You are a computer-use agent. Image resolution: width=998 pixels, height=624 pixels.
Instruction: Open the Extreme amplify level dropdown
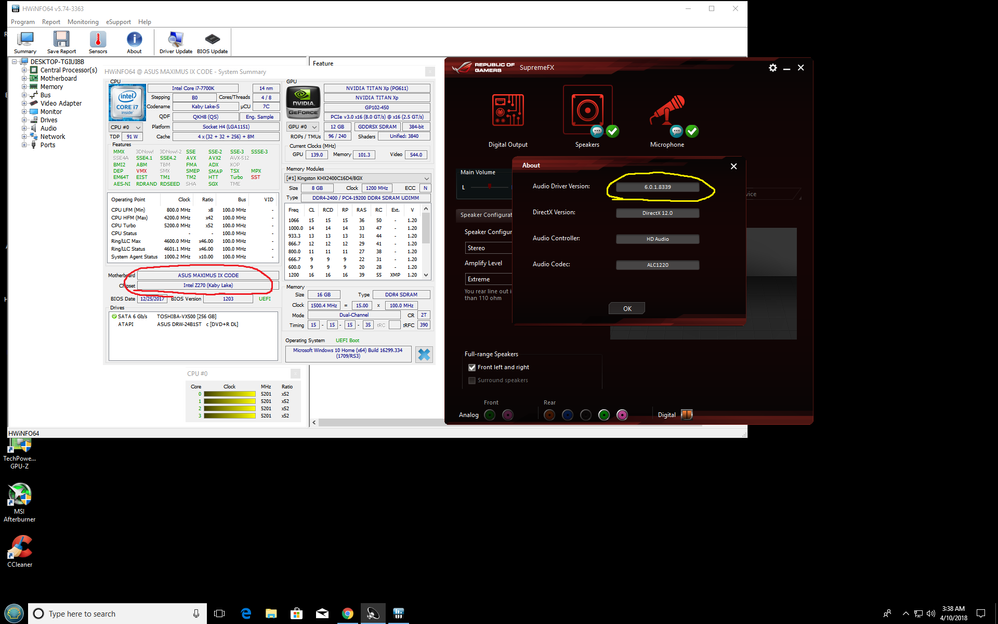(489, 279)
